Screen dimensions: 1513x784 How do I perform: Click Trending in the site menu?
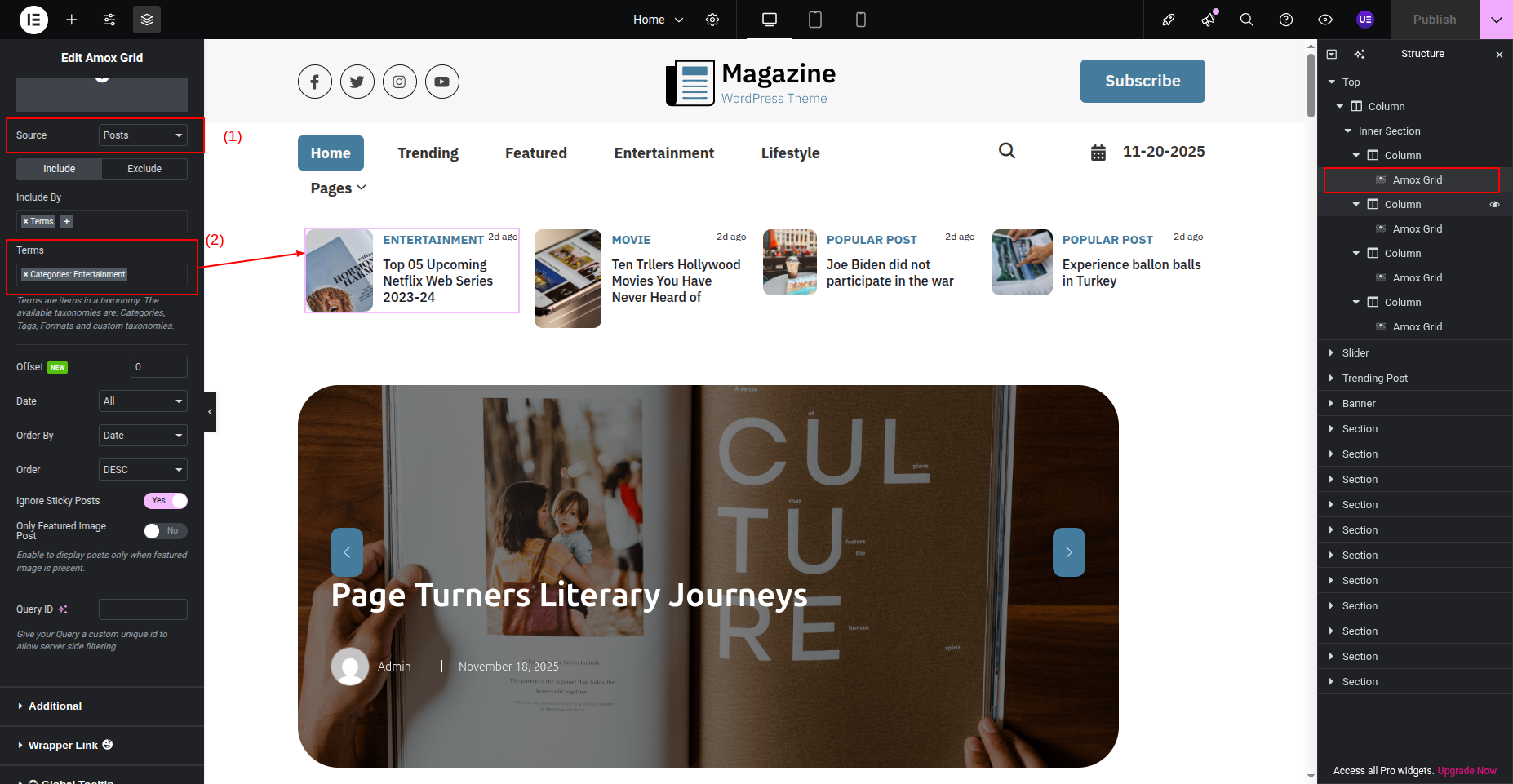click(x=428, y=153)
